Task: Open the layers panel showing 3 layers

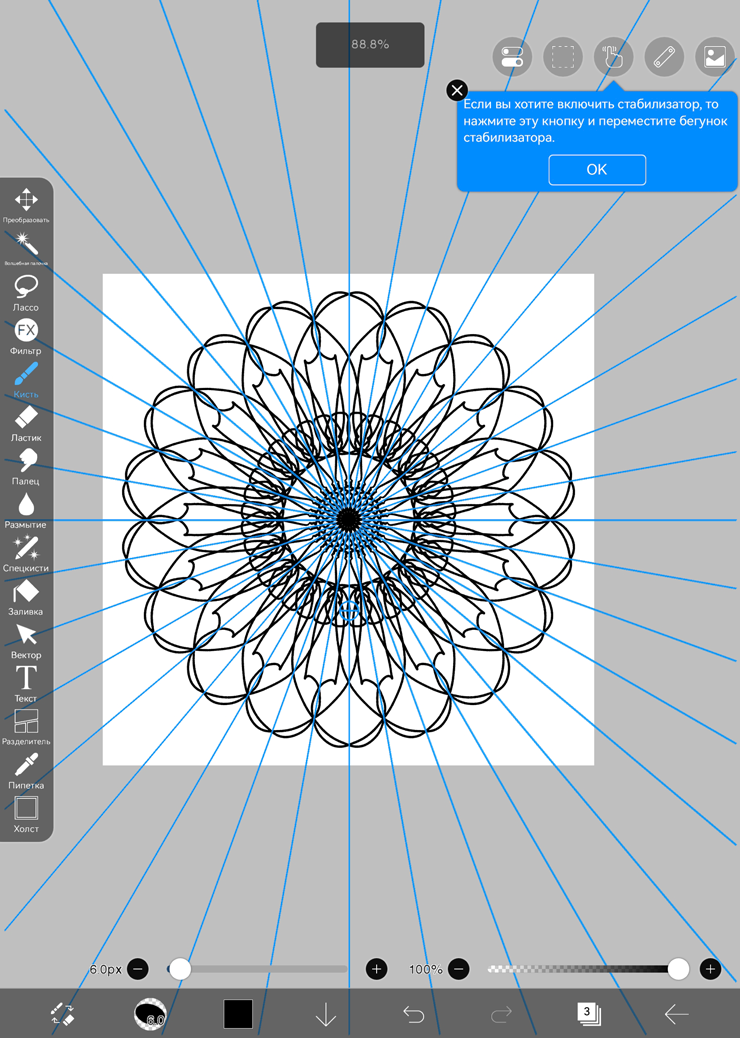Action: pos(588,1014)
